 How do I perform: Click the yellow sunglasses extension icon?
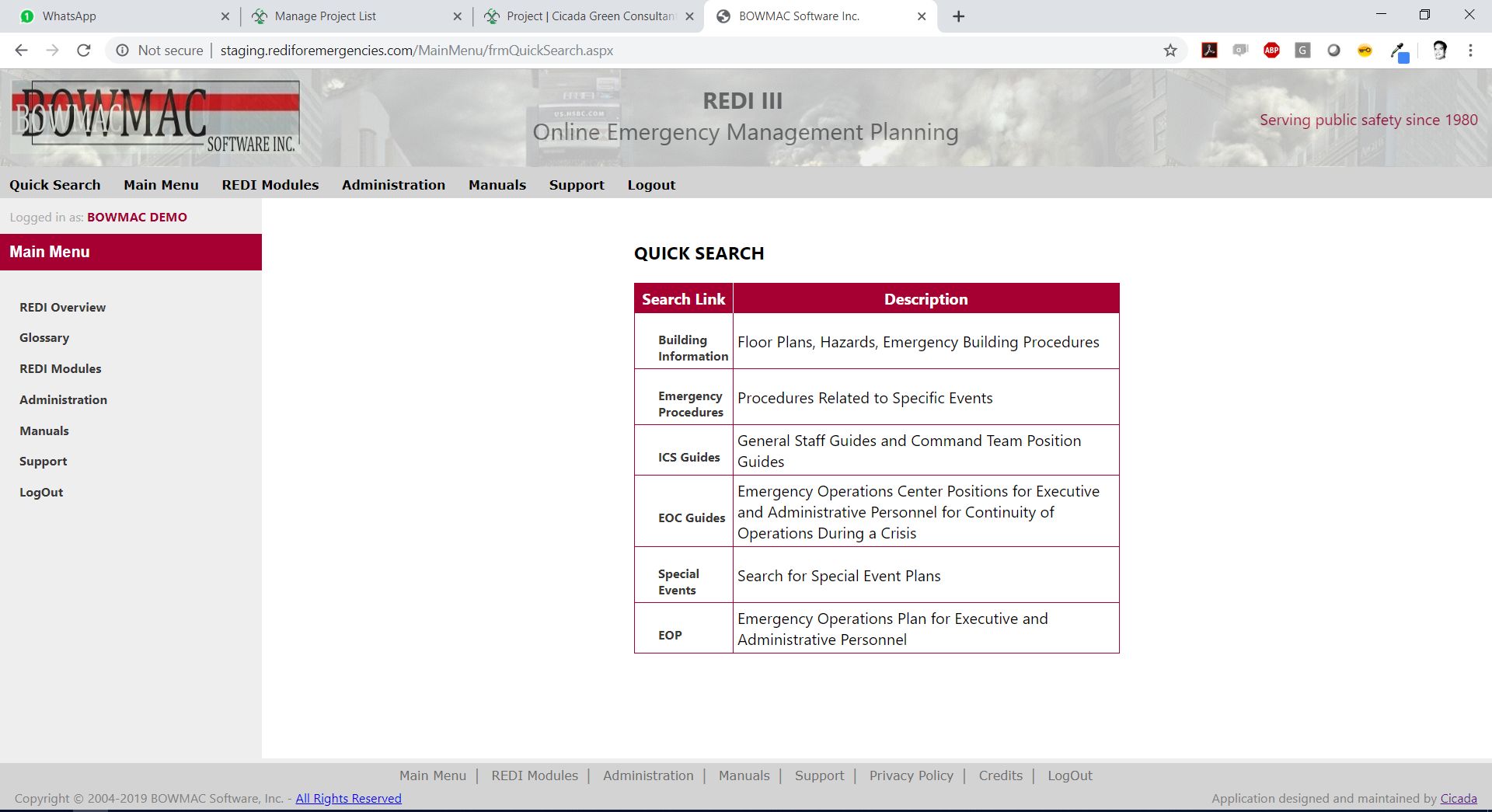tap(1365, 51)
